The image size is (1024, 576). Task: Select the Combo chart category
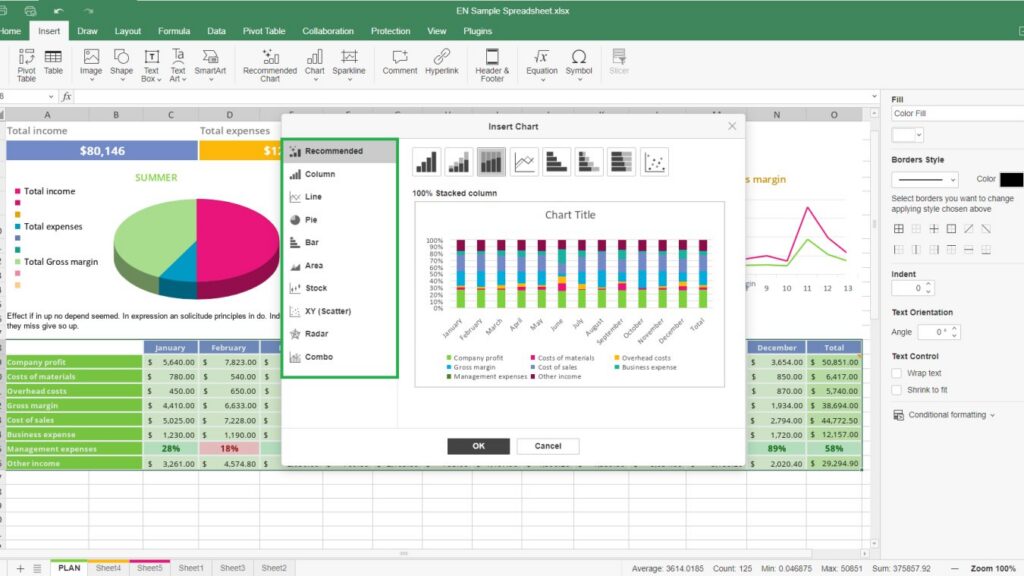click(340, 357)
